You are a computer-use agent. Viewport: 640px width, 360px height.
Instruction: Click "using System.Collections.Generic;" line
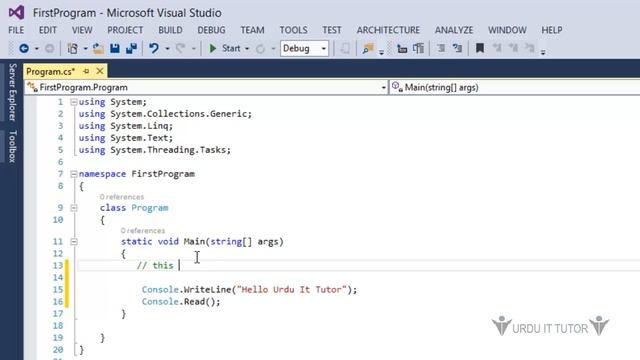pos(165,114)
